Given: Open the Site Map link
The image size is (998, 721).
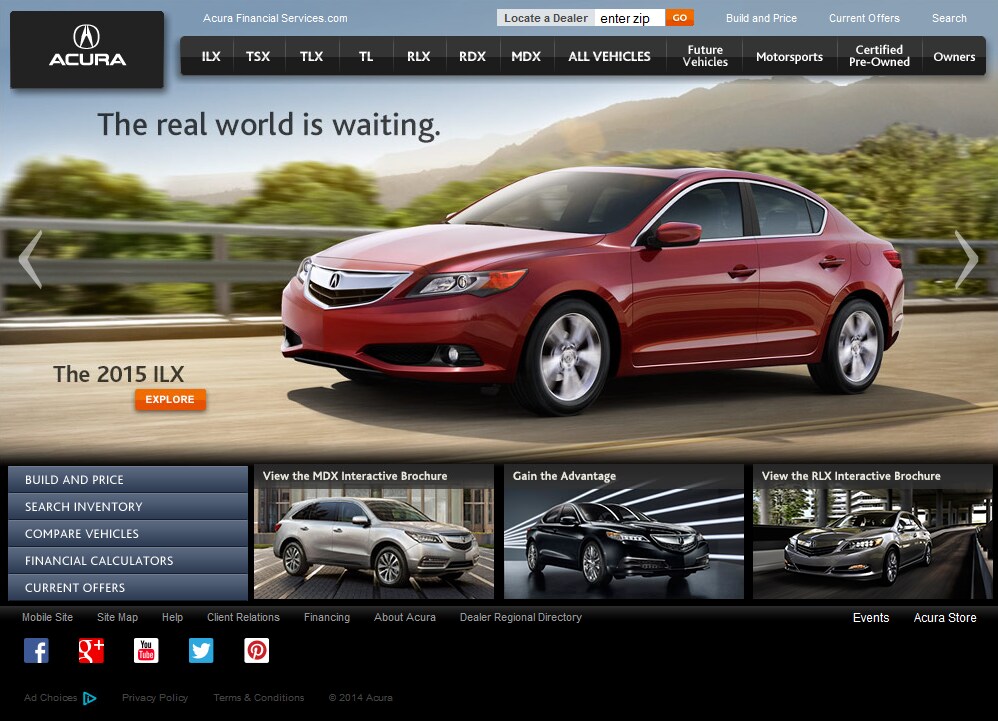Looking at the screenshot, I should coord(117,617).
